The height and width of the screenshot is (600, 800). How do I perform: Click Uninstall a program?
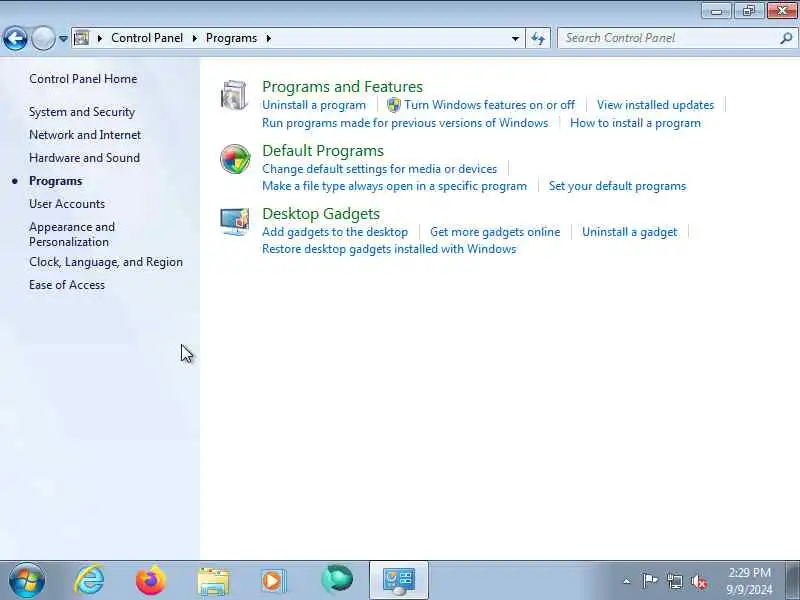[314, 105]
